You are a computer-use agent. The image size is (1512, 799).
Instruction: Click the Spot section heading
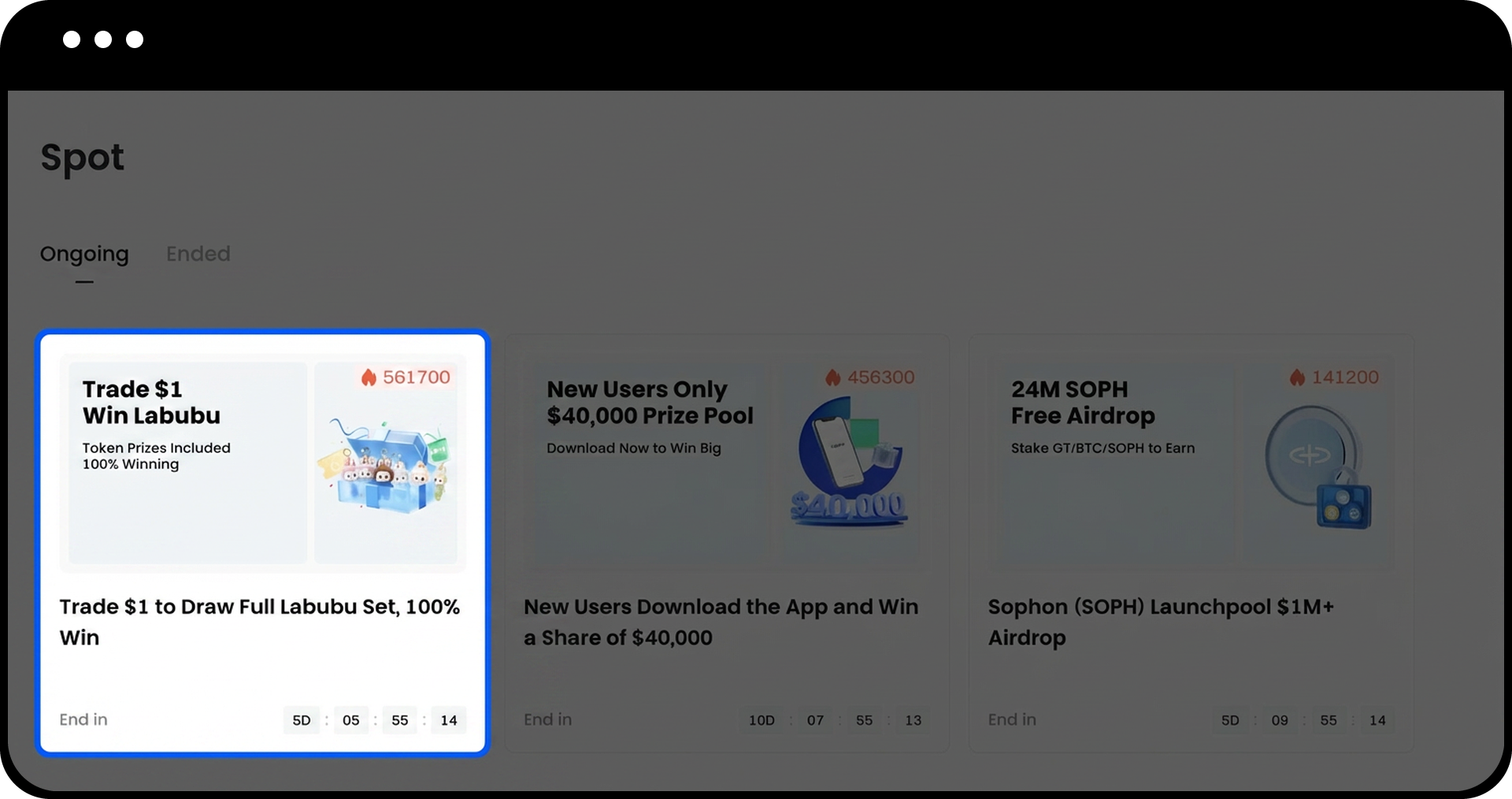point(83,158)
